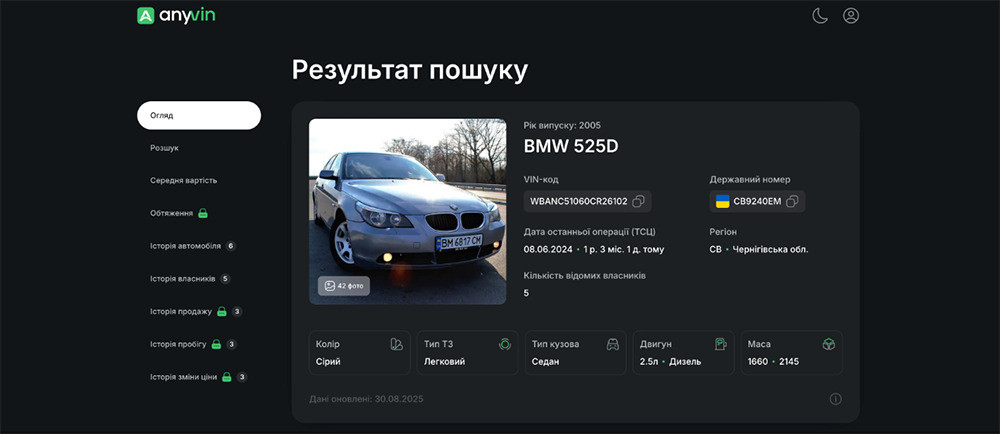Click the Рік випуску: 2005 text
Screen dimensions: 1000x434
pos(562,126)
